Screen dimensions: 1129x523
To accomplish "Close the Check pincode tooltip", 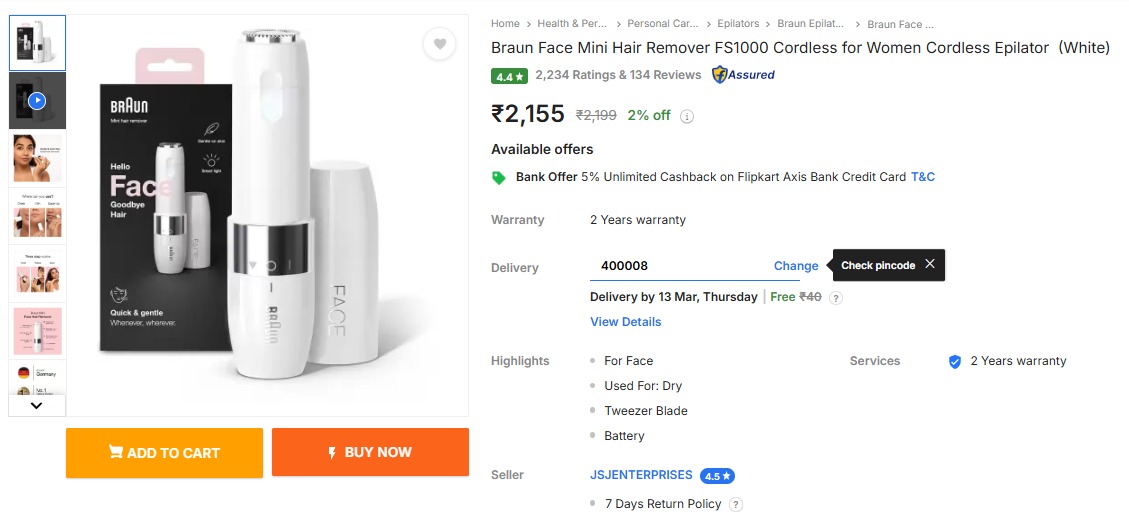I will [930, 264].
